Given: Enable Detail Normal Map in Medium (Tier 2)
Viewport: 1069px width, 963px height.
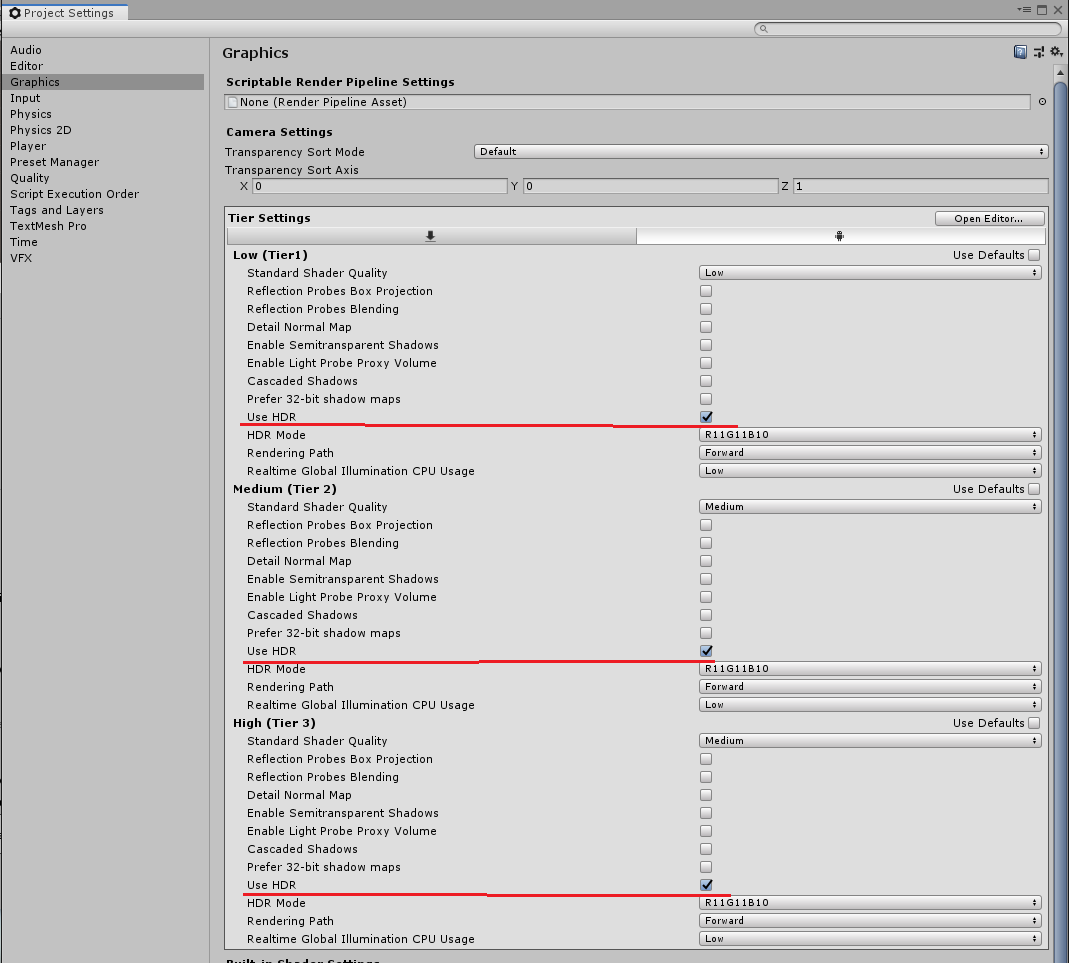Looking at the screenshot, I should pyautogui.click(x=706, y=561).
